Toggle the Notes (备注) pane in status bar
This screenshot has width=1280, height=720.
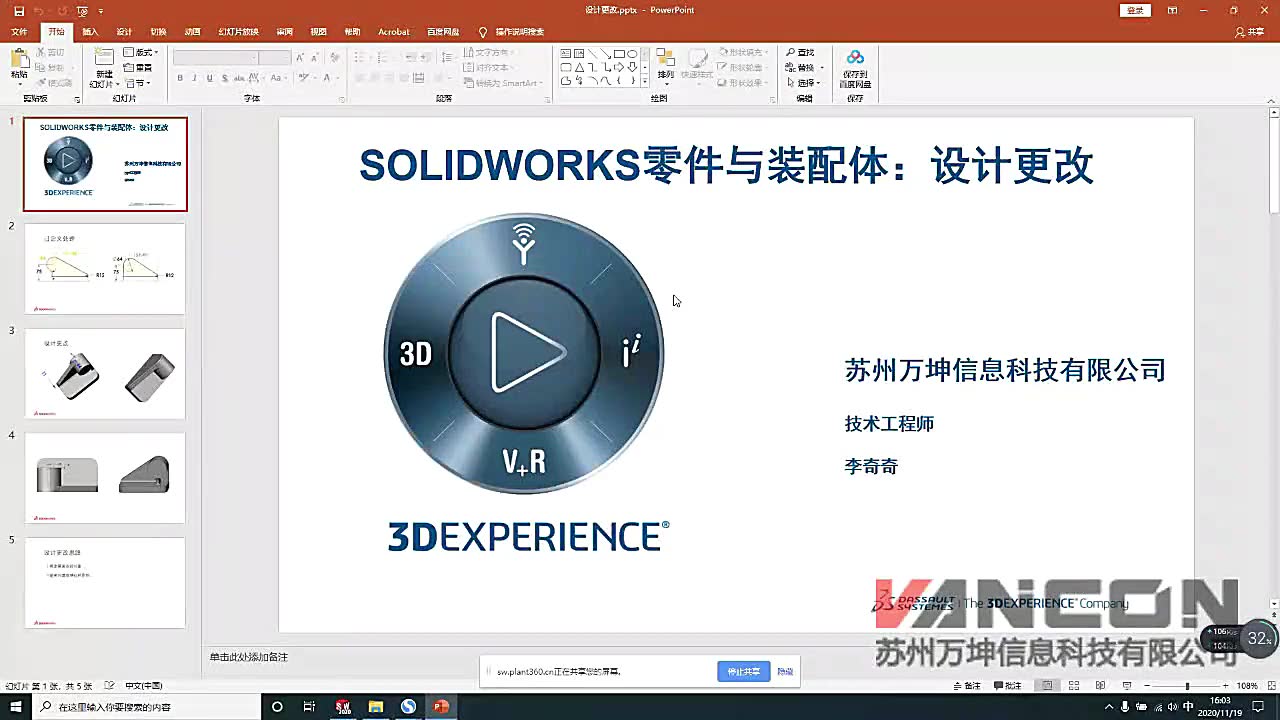(968, 687)
